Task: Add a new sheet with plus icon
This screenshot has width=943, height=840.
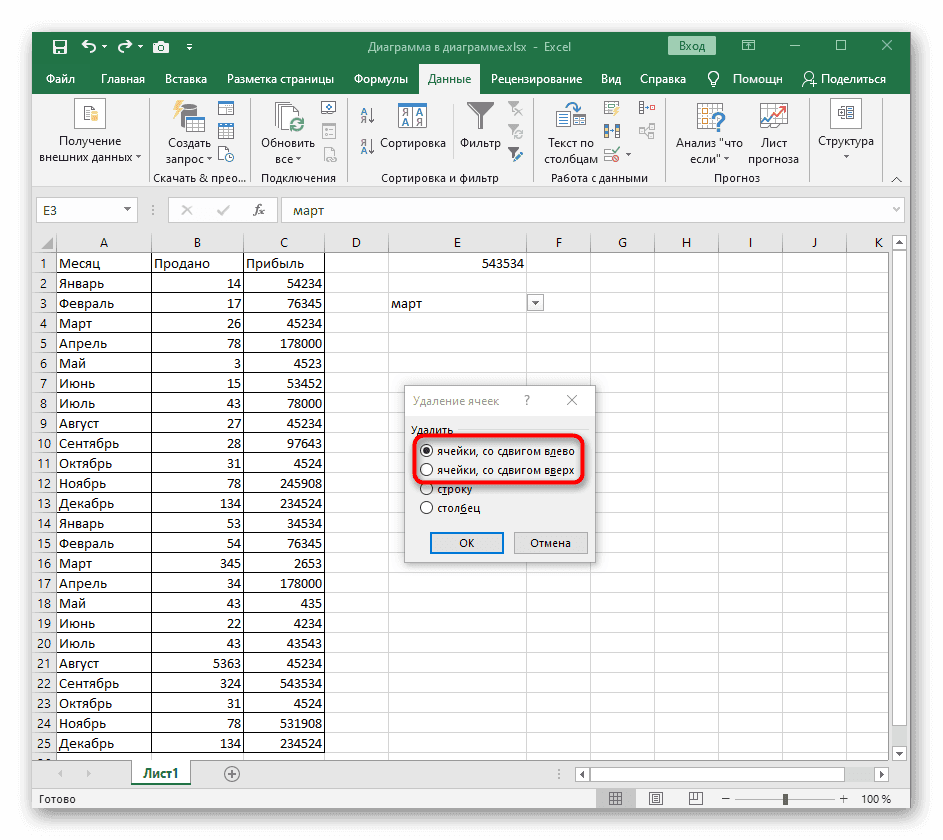Action: (232, 773)
